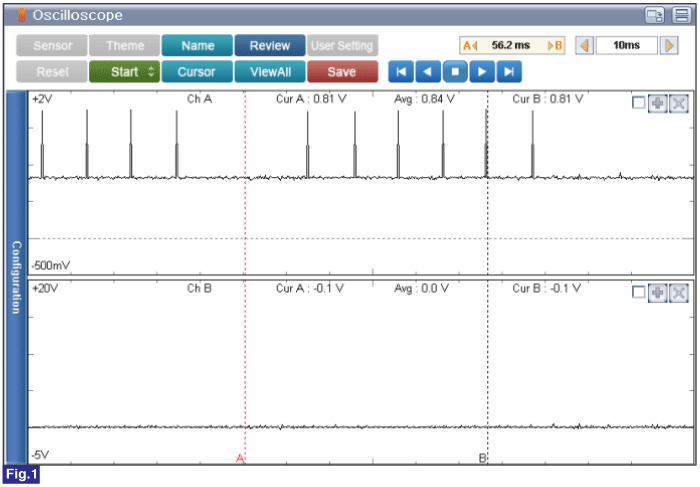The image size is (700, 487).
Task: Jump to first frame of recording
Action: tap(401, 72)
